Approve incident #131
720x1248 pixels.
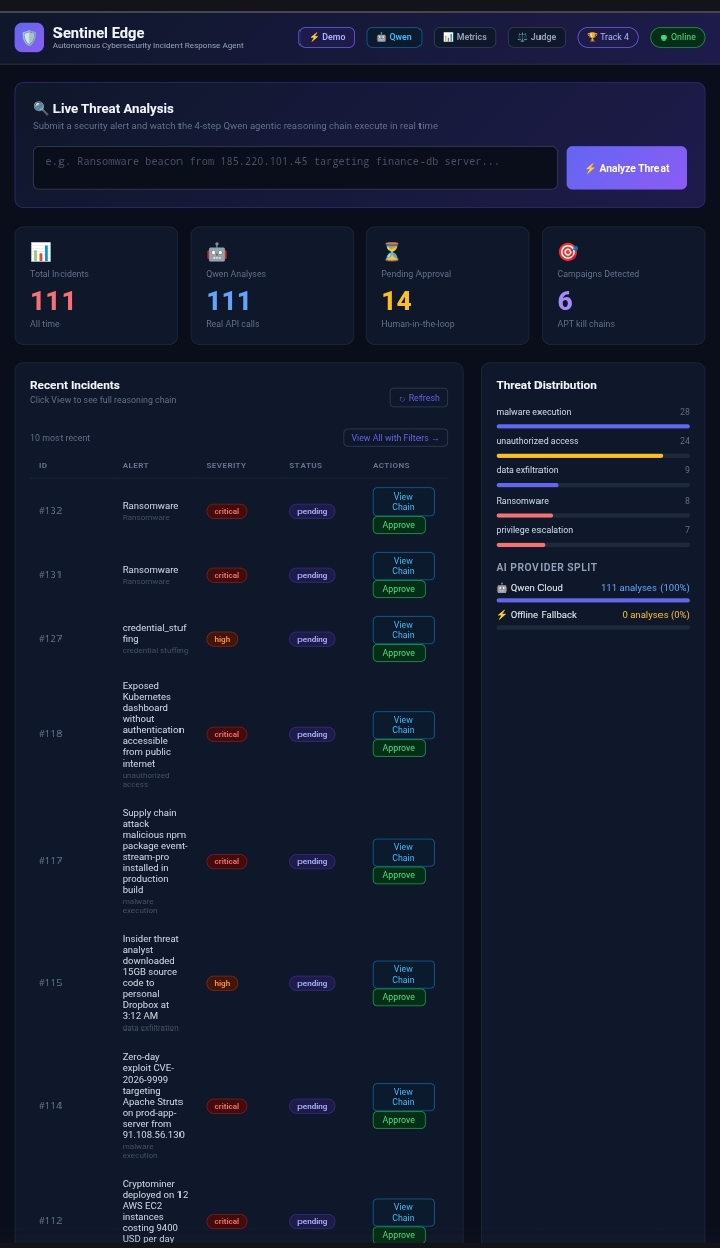[x=399, y=589]
